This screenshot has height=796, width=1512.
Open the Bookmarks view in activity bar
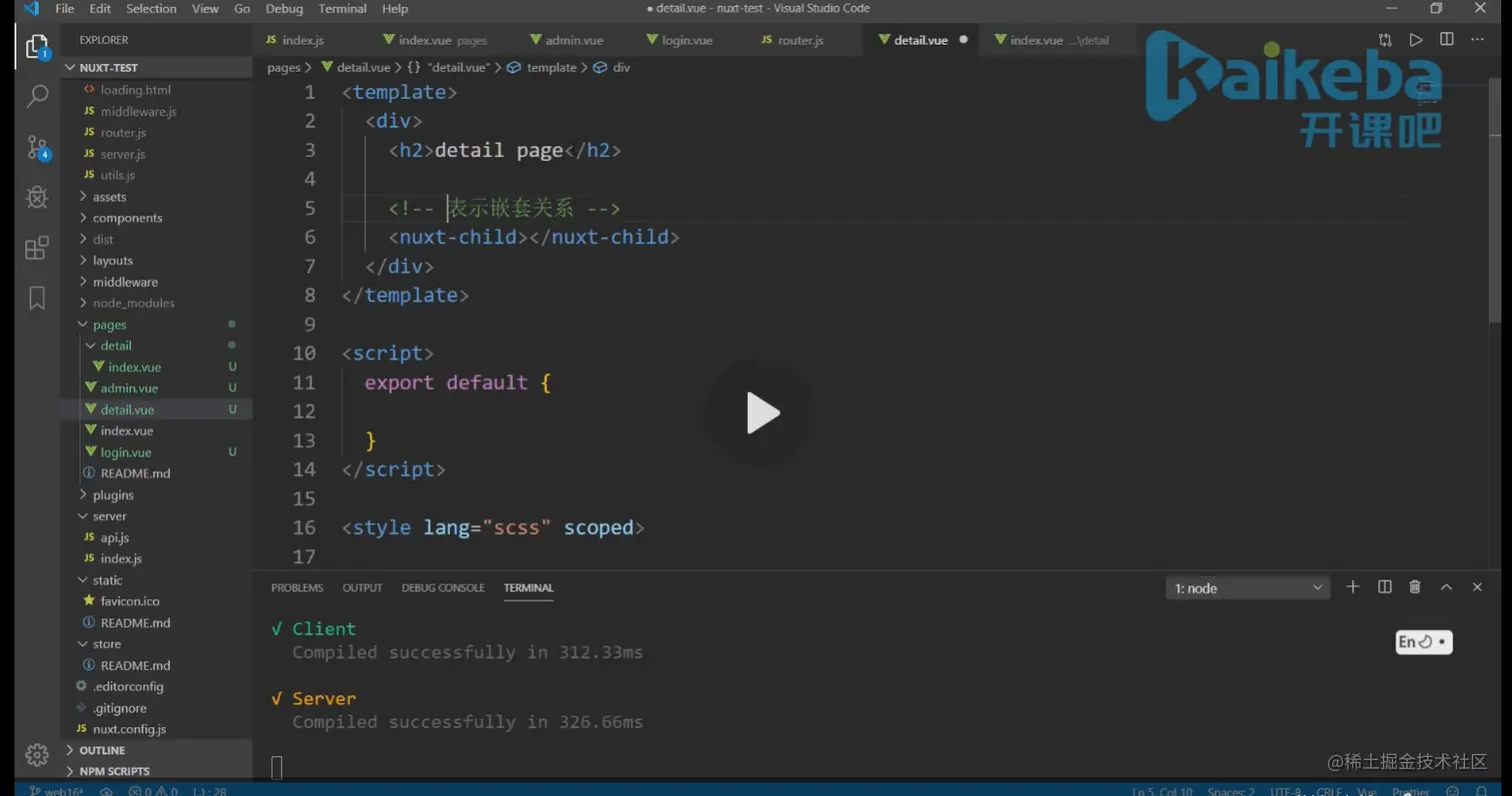[37, 298]
